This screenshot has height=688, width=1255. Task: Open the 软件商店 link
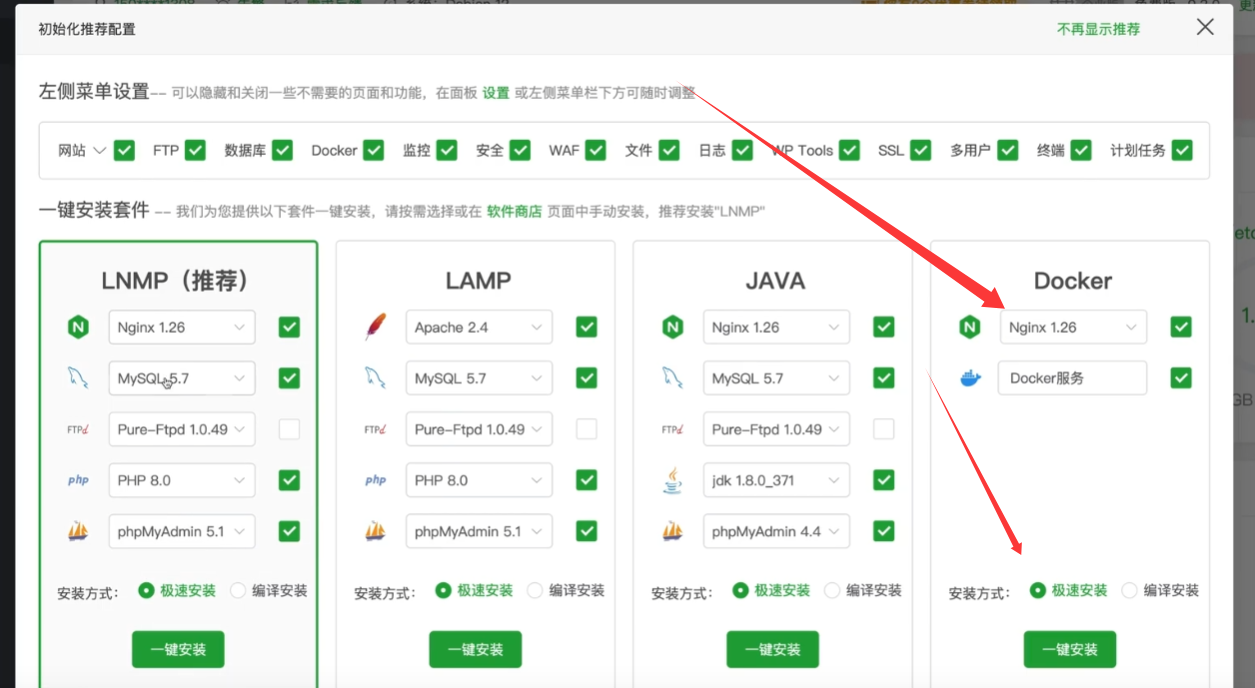click(x=514, y=211)
